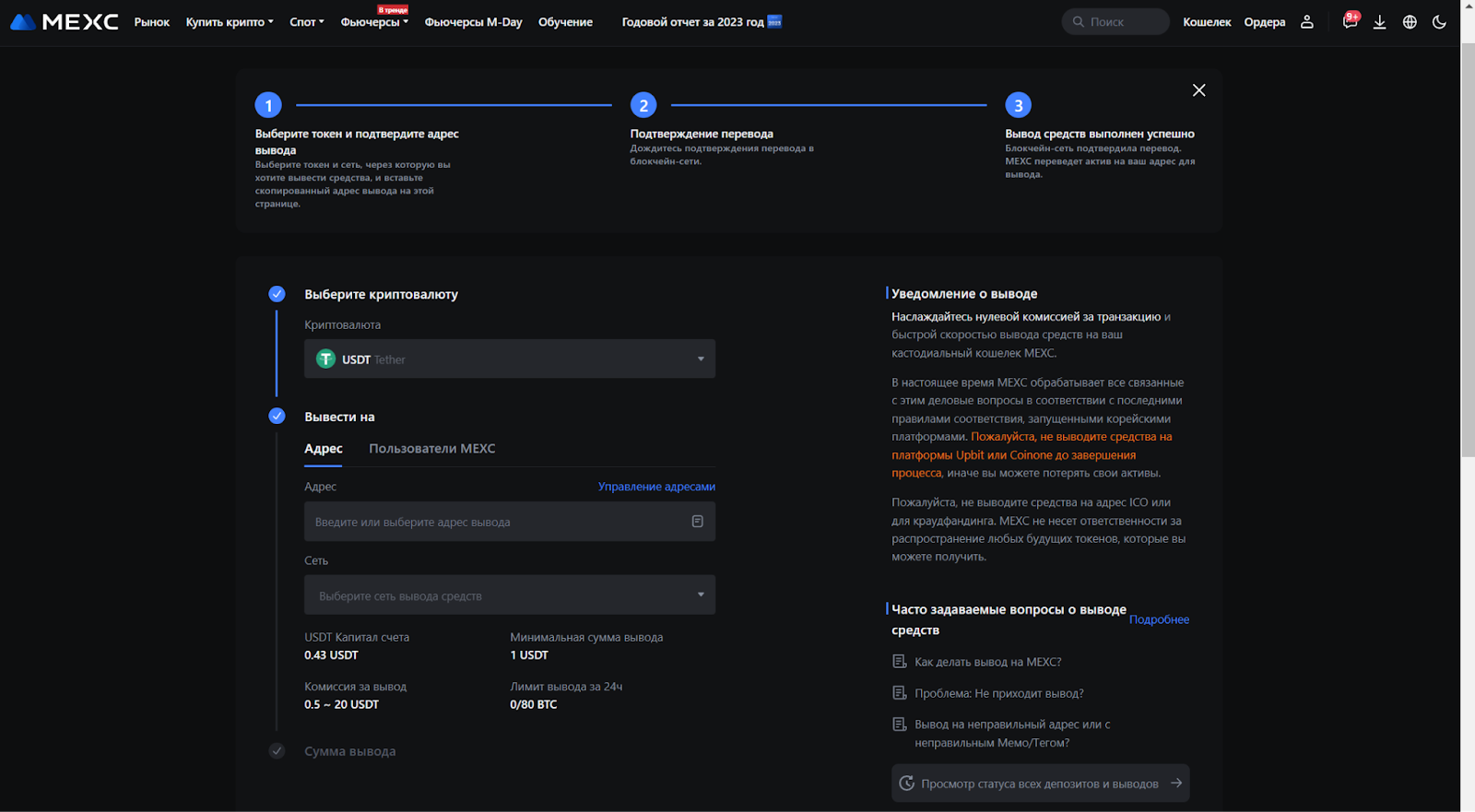The image size is (1475, 812).
Task: Click the withdrawal address input field
Action: tap(498, 522)
